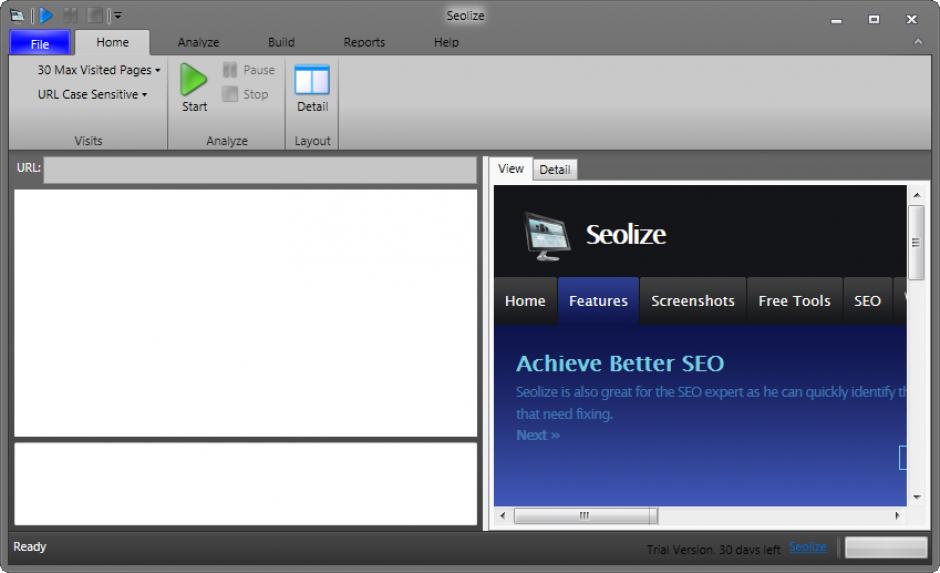
Task: Click the horizontal scroll right arrow
Action: 897,515
